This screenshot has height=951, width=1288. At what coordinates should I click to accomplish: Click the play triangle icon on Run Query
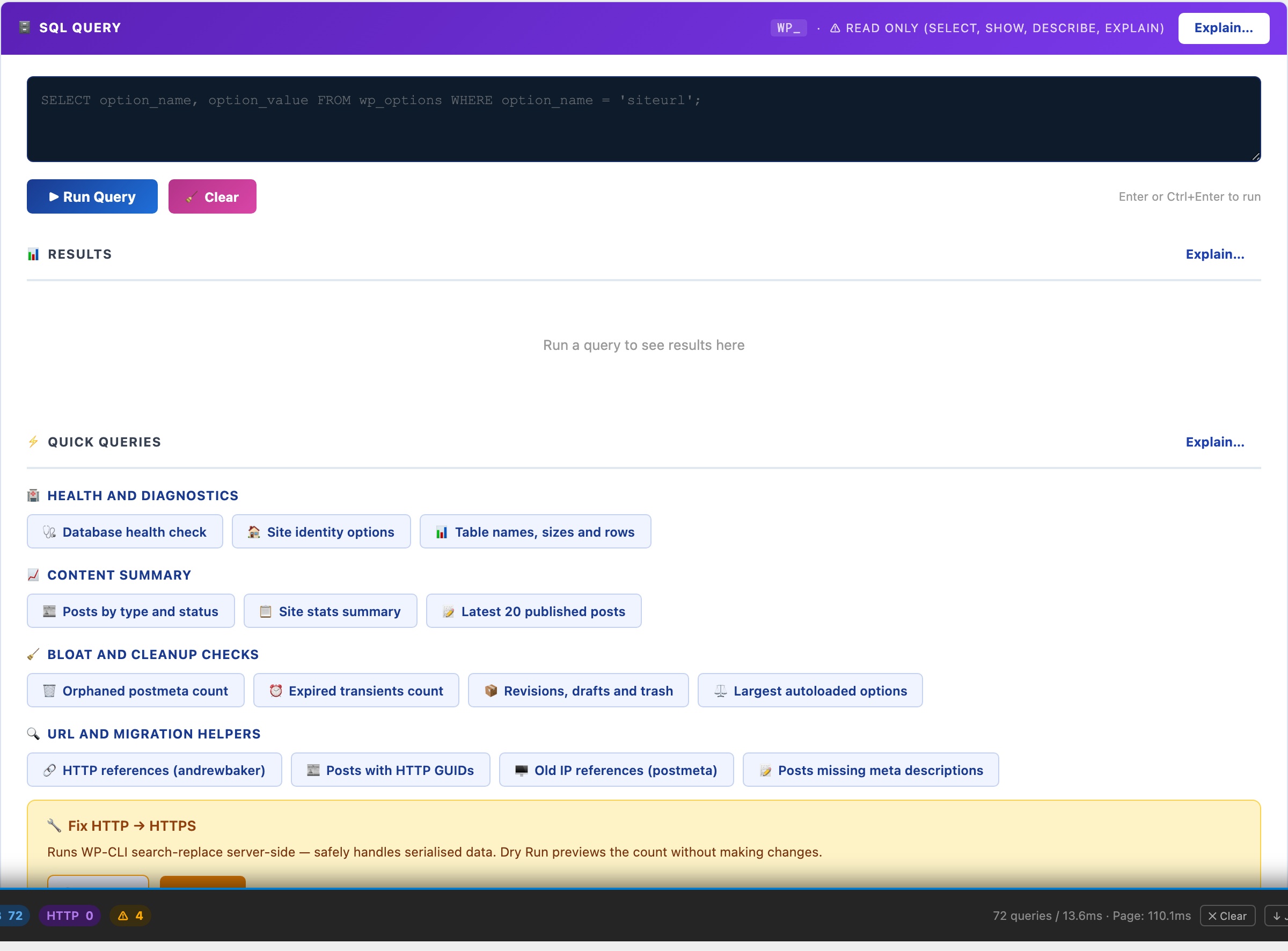54,196
